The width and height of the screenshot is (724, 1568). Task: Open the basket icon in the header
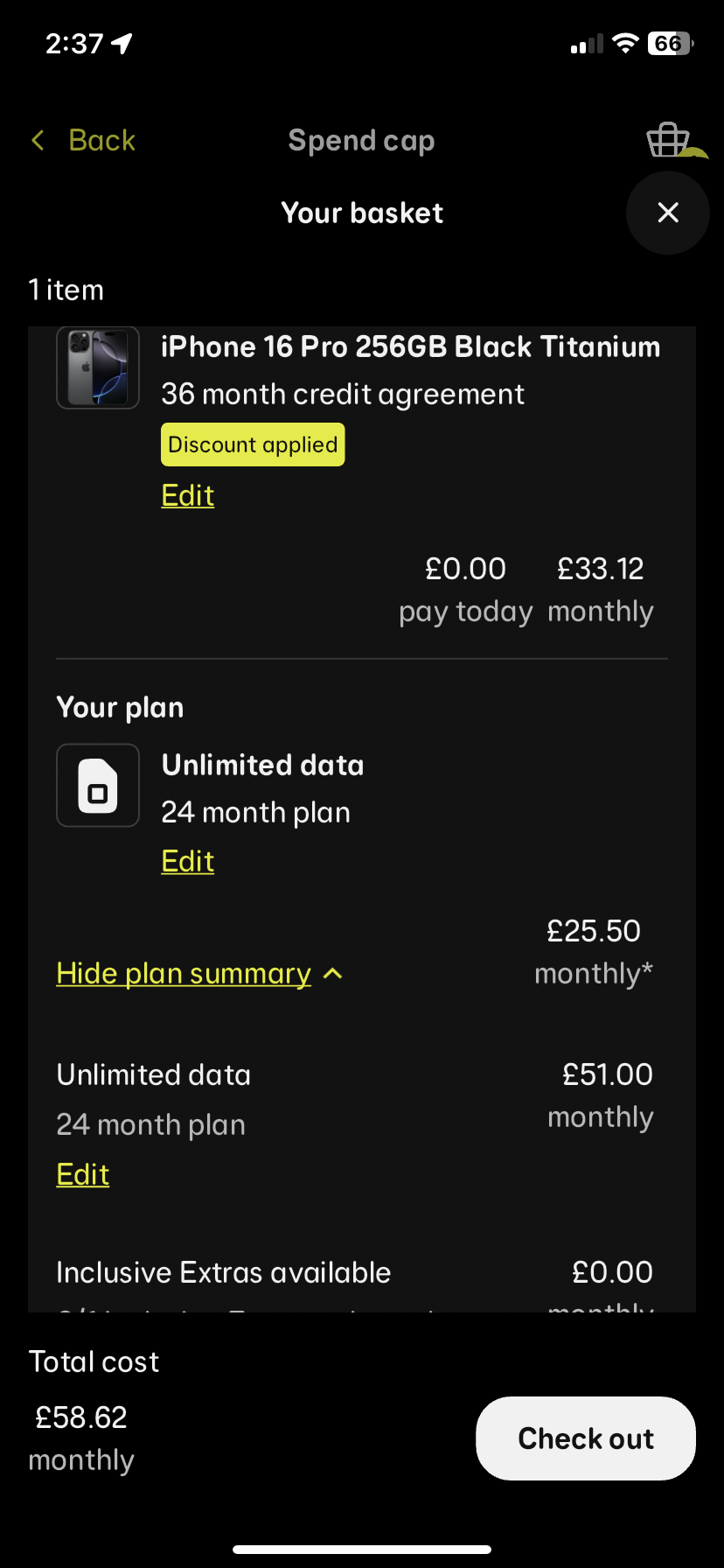668,140
